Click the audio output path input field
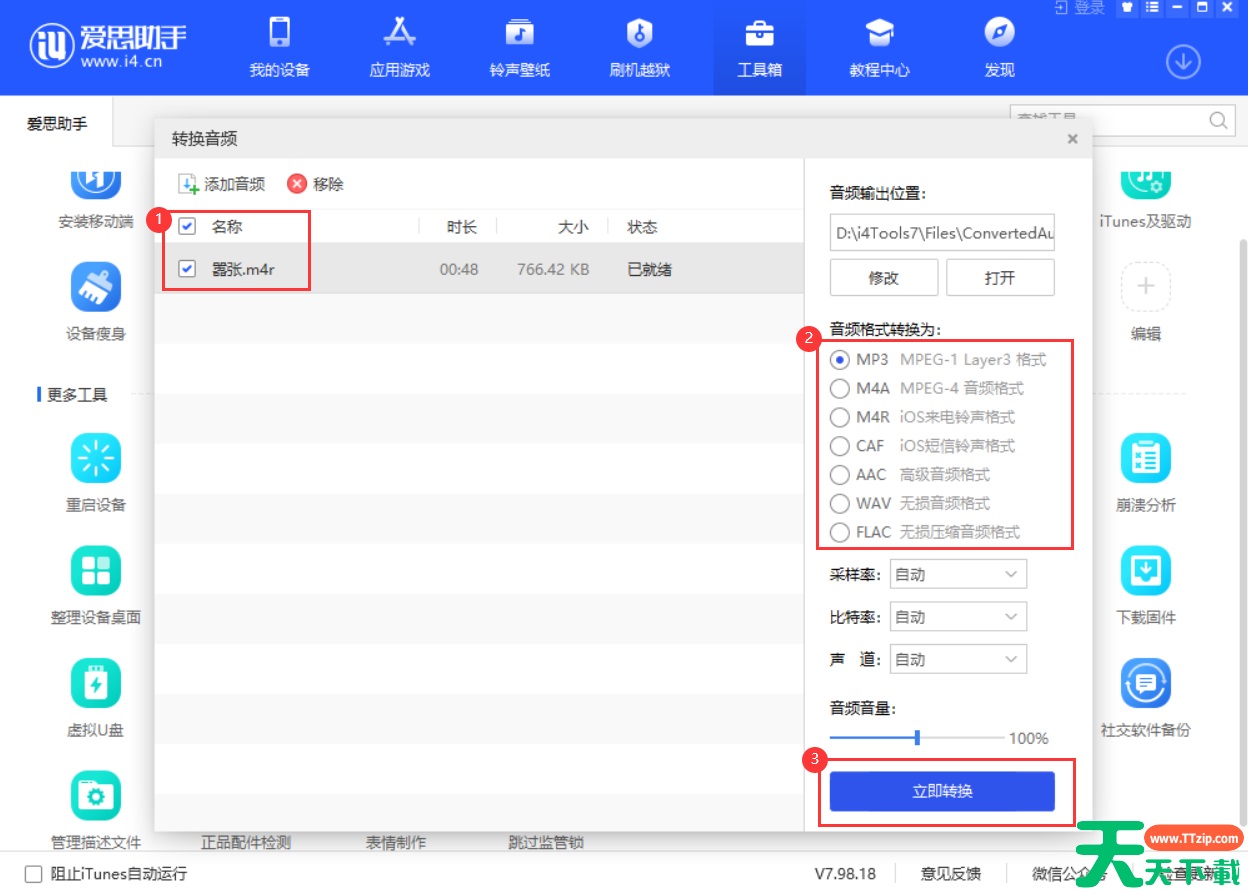The height and width of the screenshot is (894, 1248). click(x=941, y=232)
